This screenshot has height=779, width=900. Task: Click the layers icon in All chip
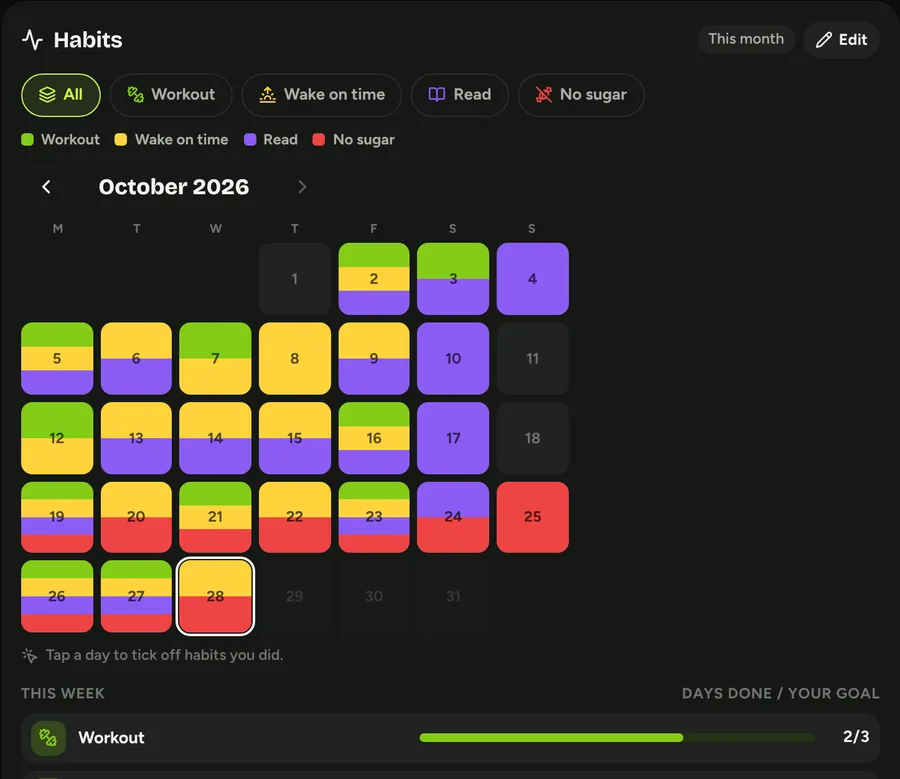point(47,95)
